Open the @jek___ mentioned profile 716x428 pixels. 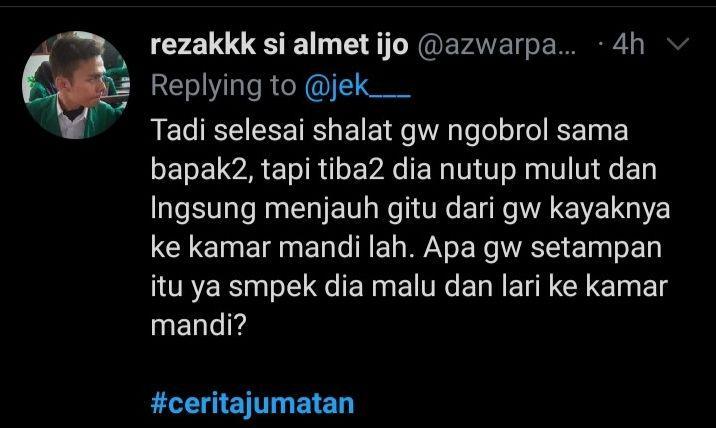tap(357, 85)
